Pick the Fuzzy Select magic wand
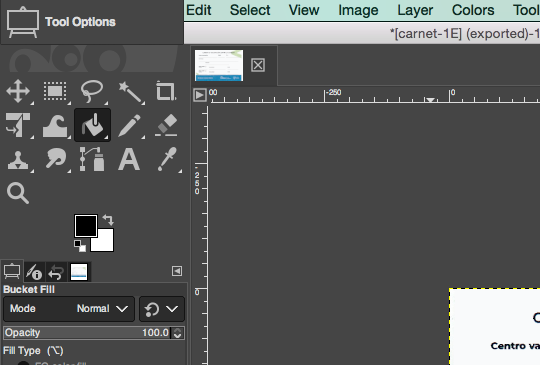This screenshot has height=365, width=540. [x=130, y=92]
